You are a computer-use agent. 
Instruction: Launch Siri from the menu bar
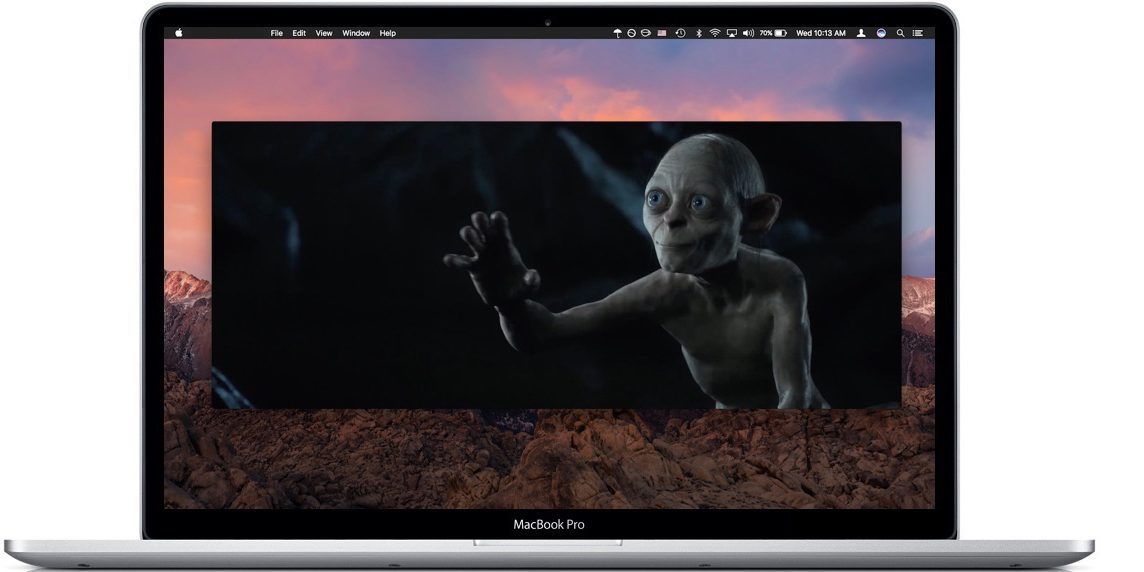click(881, 33)
